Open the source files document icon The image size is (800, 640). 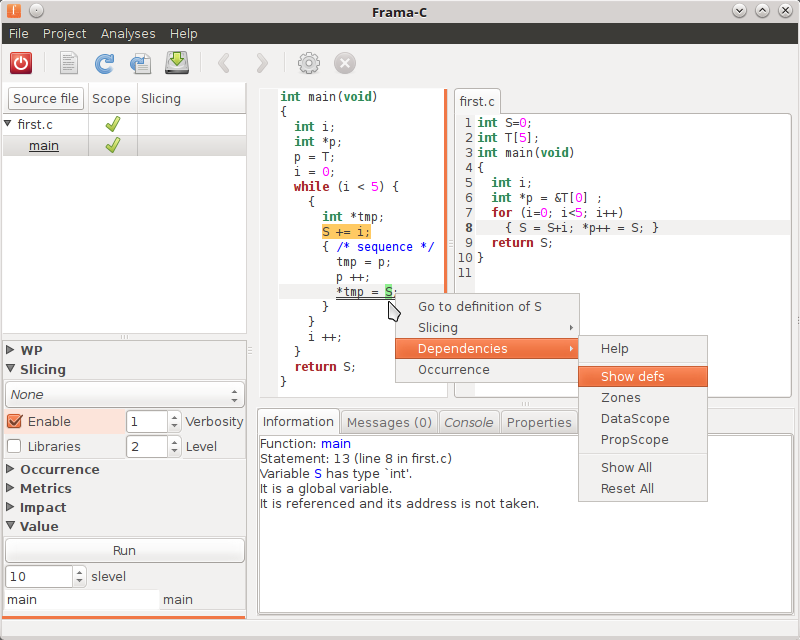69,63
